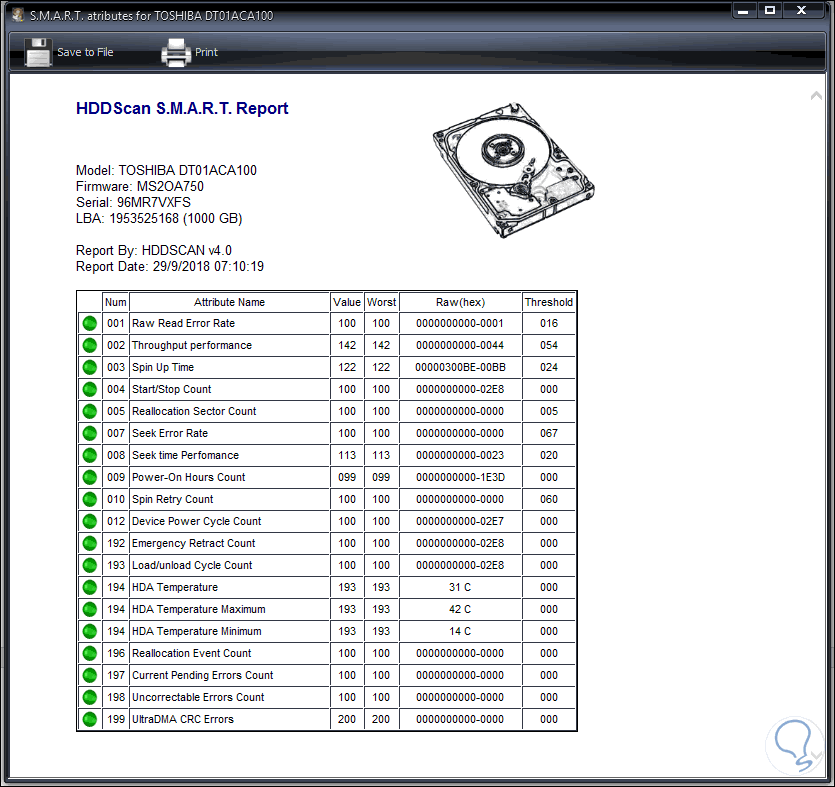
Task: Click the Save to File label
Action: pyautogui.click(x=85, y=52)
